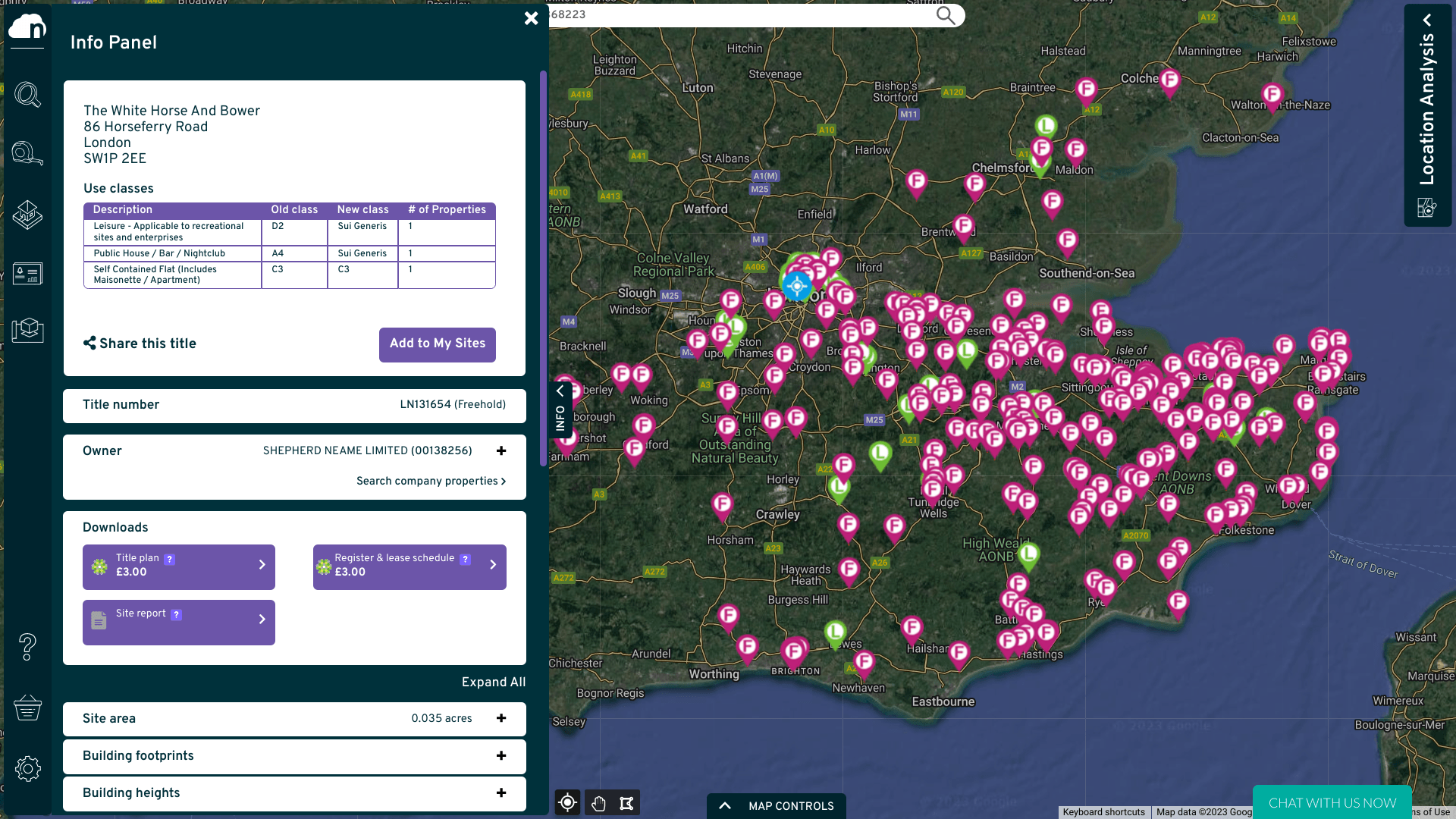Image resolution: width=1456 pixels, height=819 pixels.
Task: Select the planning data icon in the sidebar
Action: [x=27, y=274]
